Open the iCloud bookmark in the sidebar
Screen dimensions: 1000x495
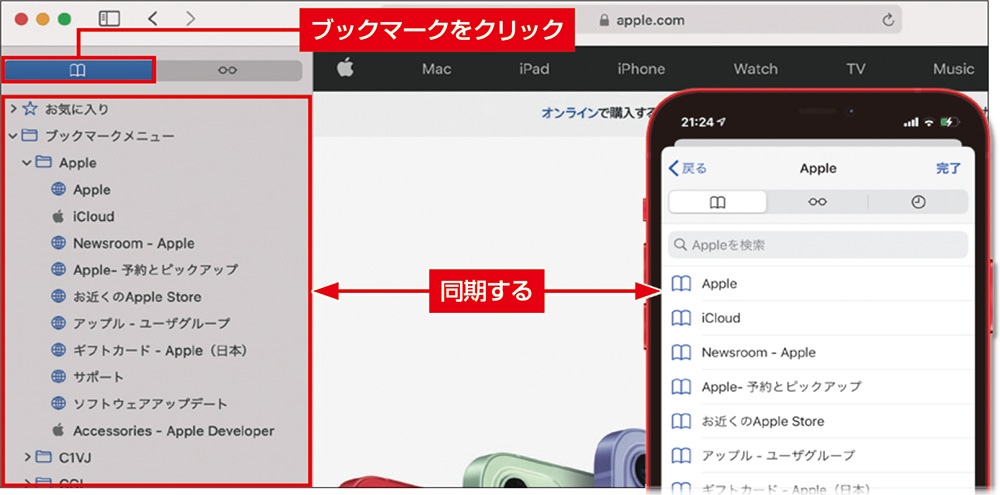point(94,216)
